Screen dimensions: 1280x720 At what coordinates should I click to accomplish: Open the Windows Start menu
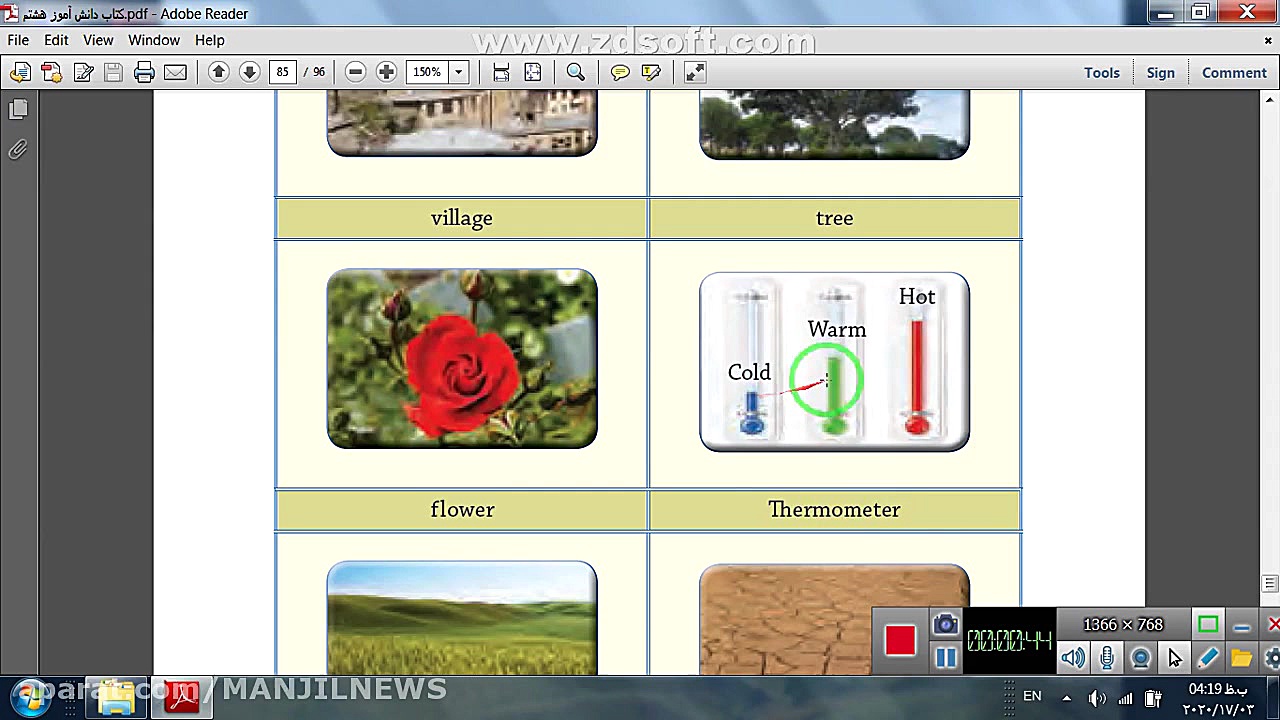[x=30, y=695]
